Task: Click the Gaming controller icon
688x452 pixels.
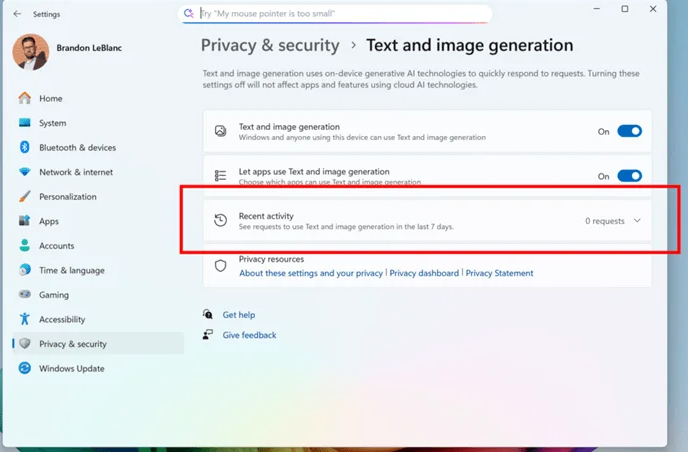Action: click(x=25, y=294)
